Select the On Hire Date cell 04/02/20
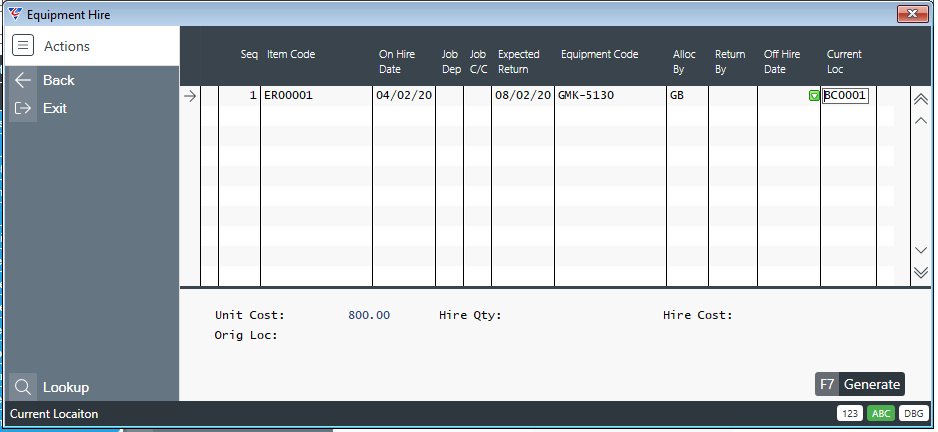The height and width of the screenshot is (432, 938). [x=403, y=96]
